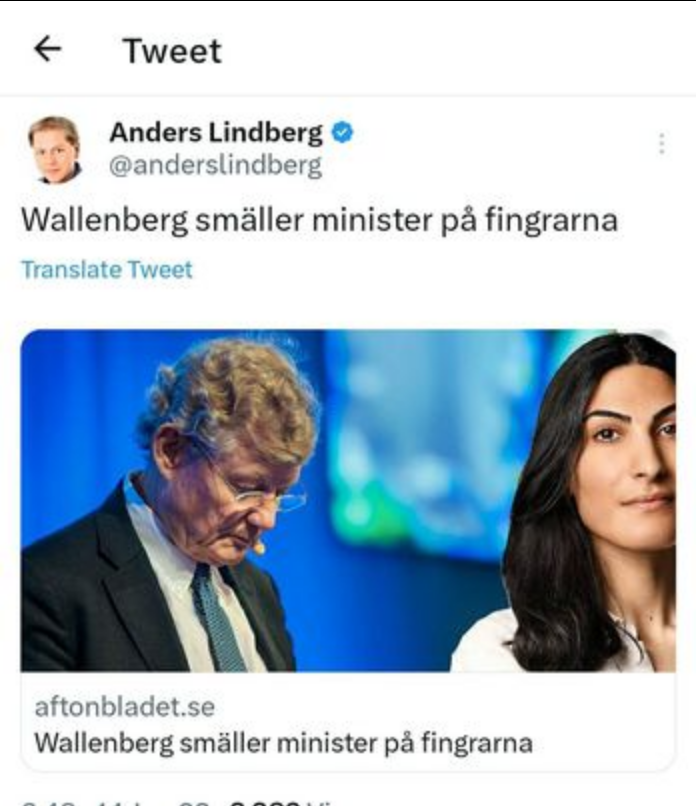Image resolution: width=696 pixels, height=806 pixels.
Task: Go back using the left arrow
Action: click(x=48, y=49)
